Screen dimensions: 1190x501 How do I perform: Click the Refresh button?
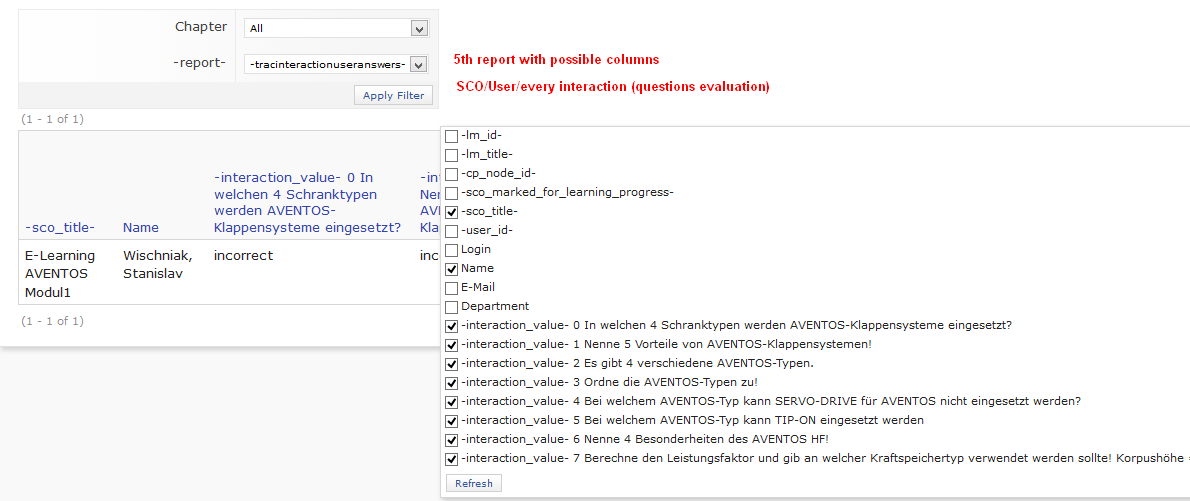(474, 483)
